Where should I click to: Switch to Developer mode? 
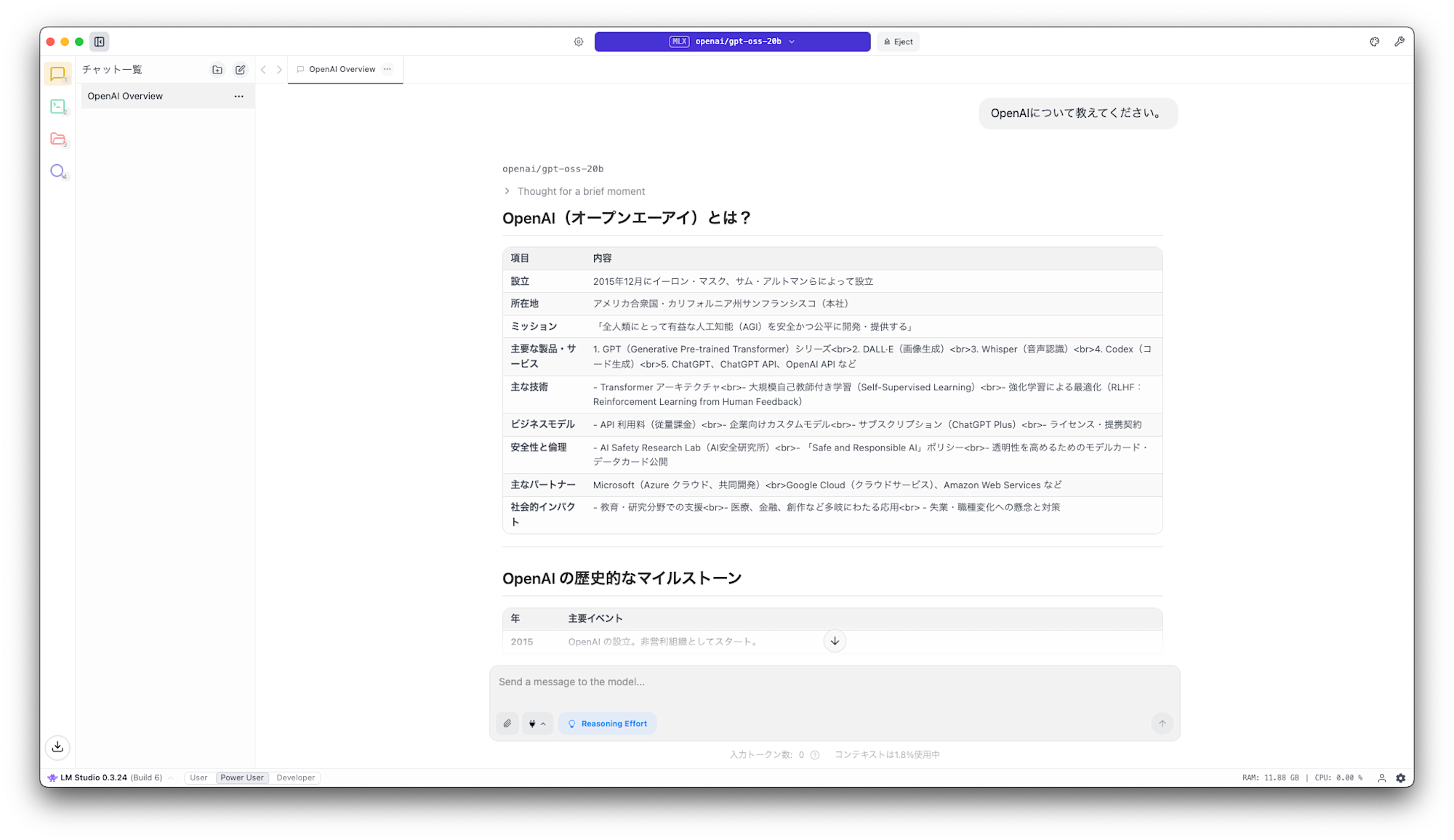pos(296,778)
